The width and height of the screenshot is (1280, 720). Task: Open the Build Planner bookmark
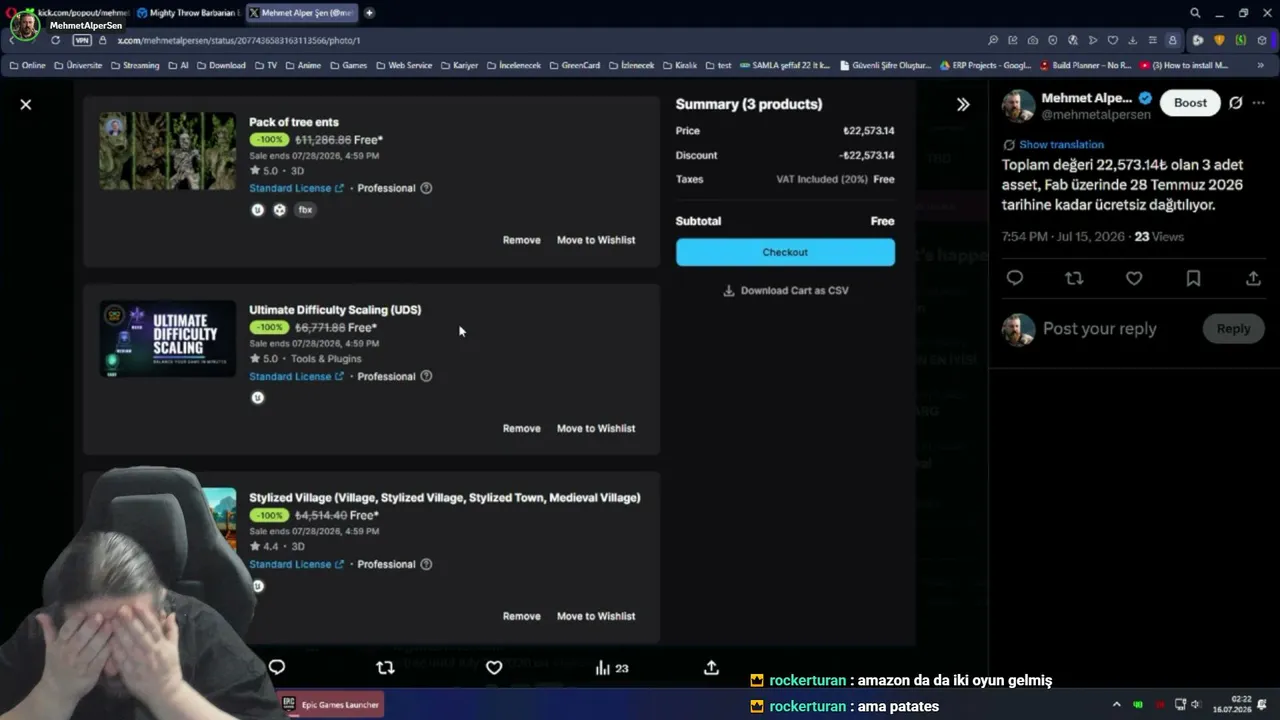click(x=1085, y=65)
